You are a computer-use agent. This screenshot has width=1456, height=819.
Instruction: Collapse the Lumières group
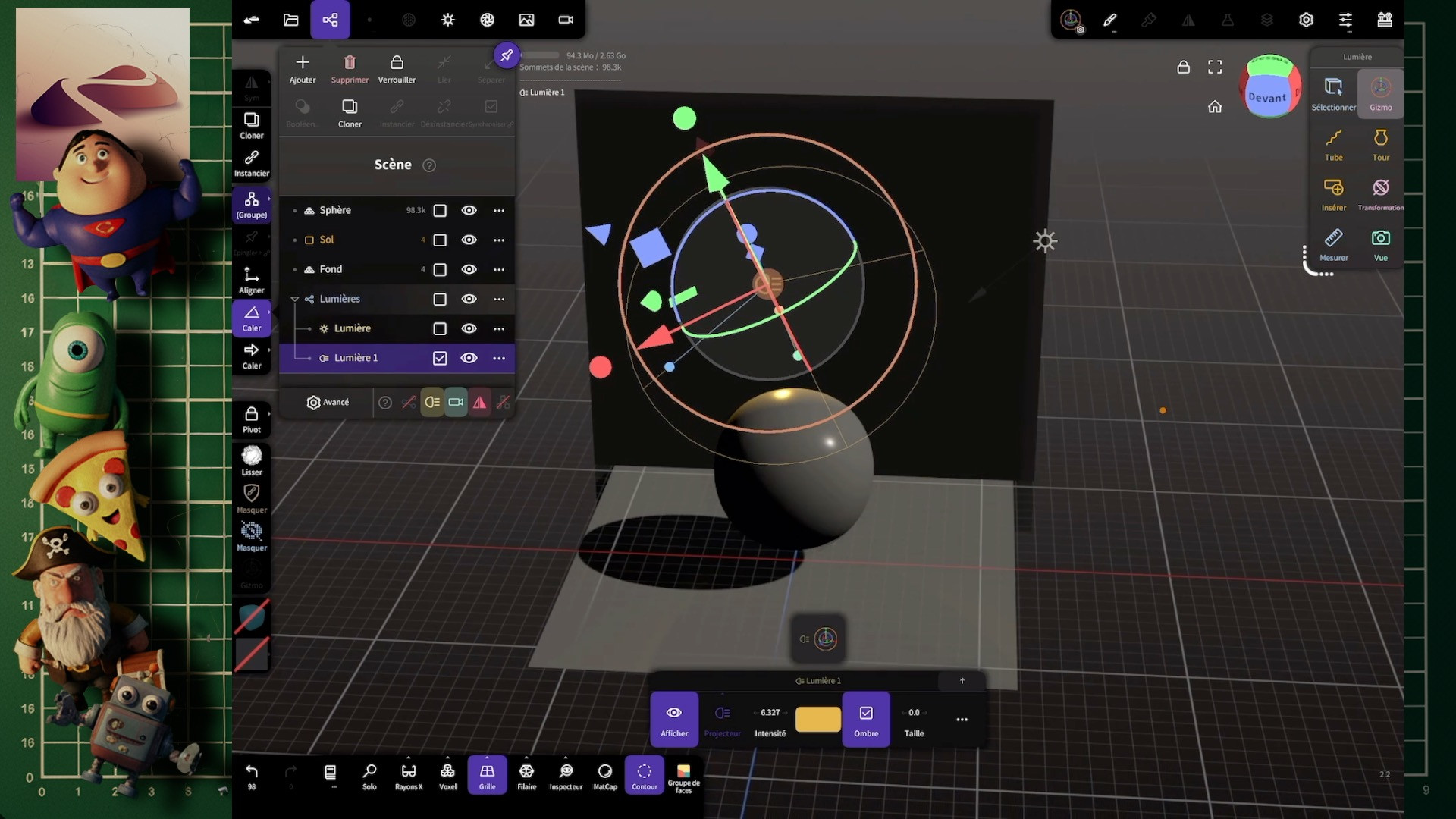pos(295,299)
